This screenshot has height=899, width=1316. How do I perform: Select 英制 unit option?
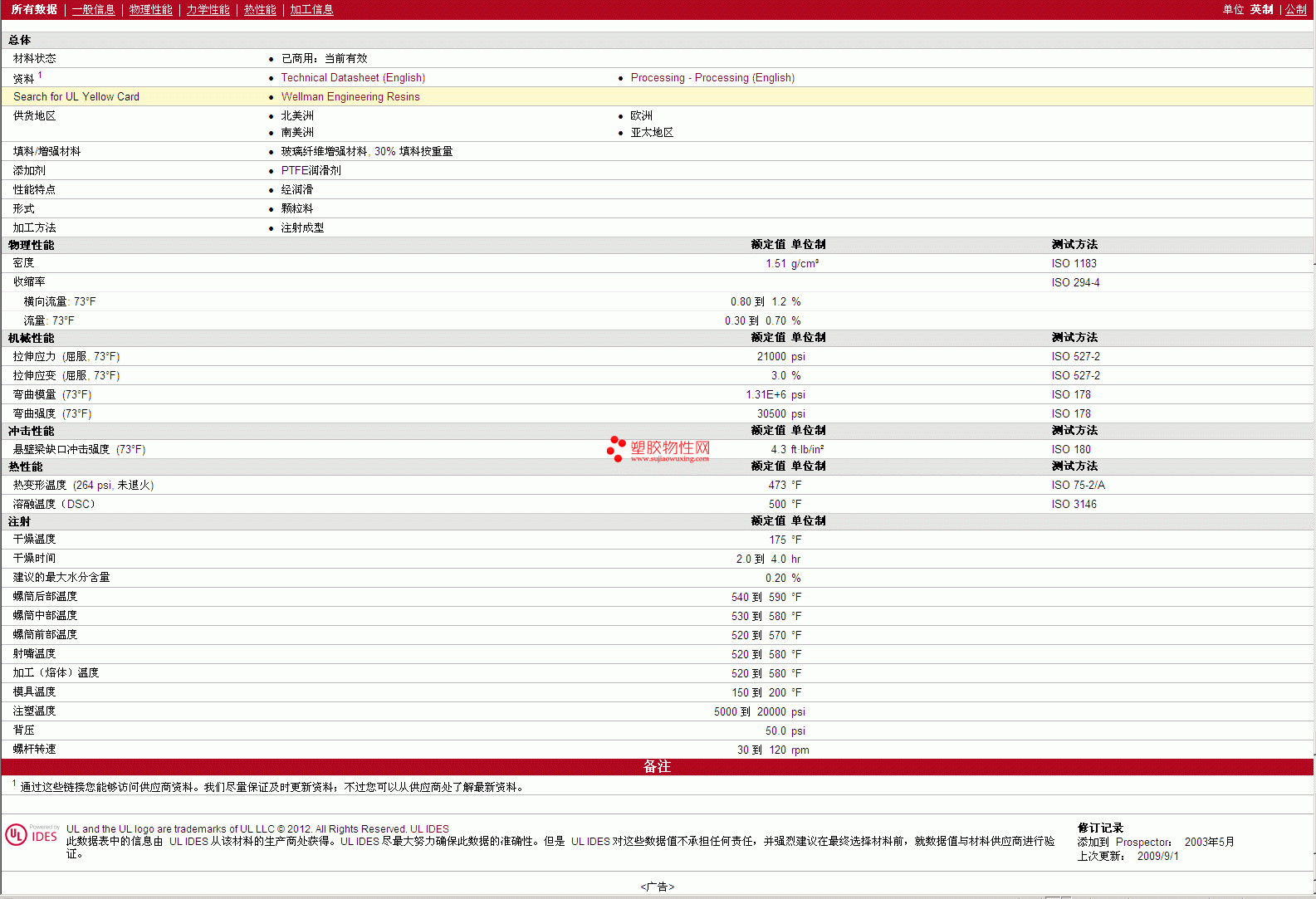(x=1261, y=10)
